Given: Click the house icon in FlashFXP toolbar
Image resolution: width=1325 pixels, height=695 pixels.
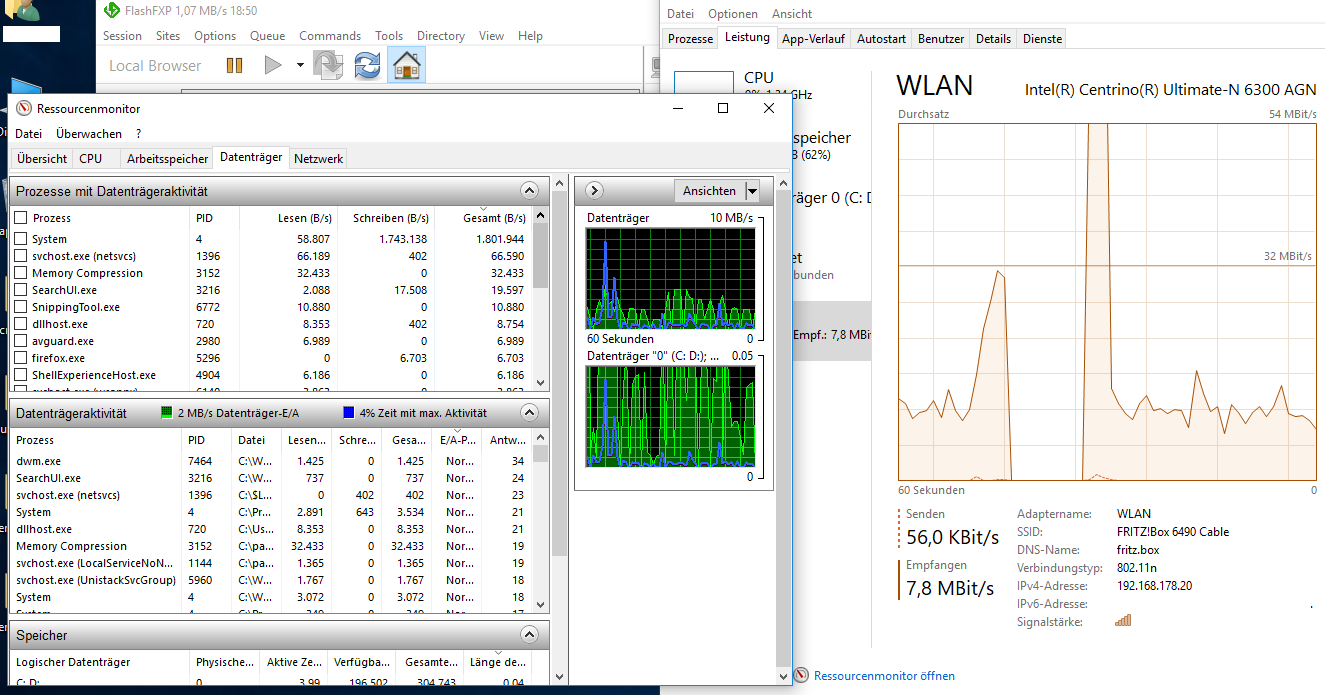Looking at the screenshot, I should 406,65.
